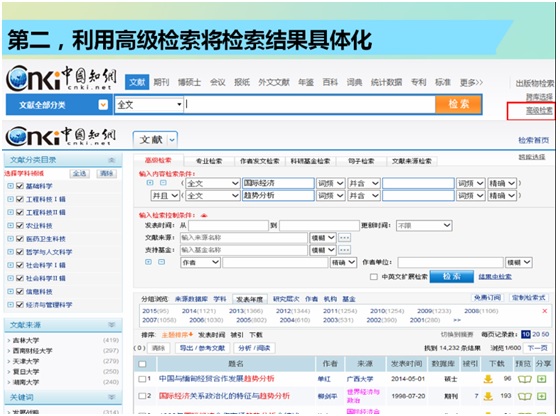Open the 文献来源 模糊 match dropdown
This screenshot has height=416, width=560.
point(323,238)
